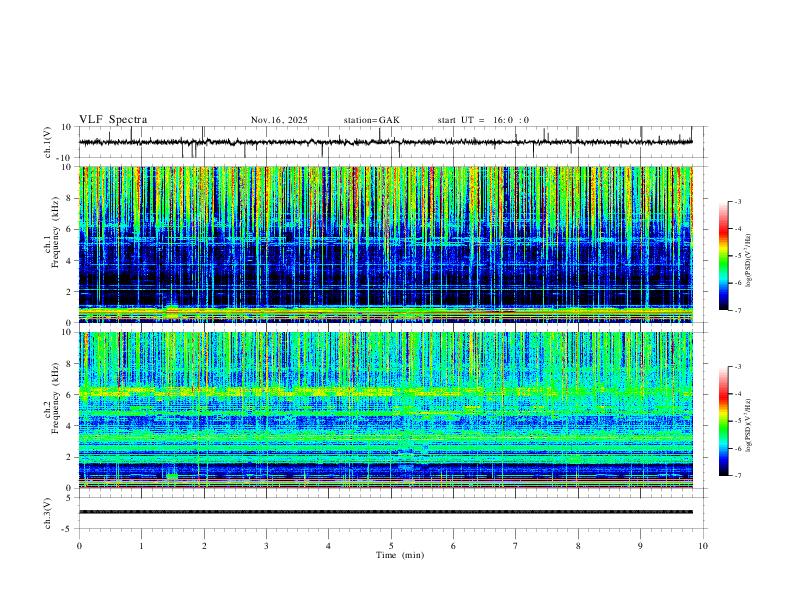Click the lower colorbar 'log(PSD)(V²/Hz)' label
This screenshot has height=612, width=792.
pyautogui.click(x=749, y=426)
